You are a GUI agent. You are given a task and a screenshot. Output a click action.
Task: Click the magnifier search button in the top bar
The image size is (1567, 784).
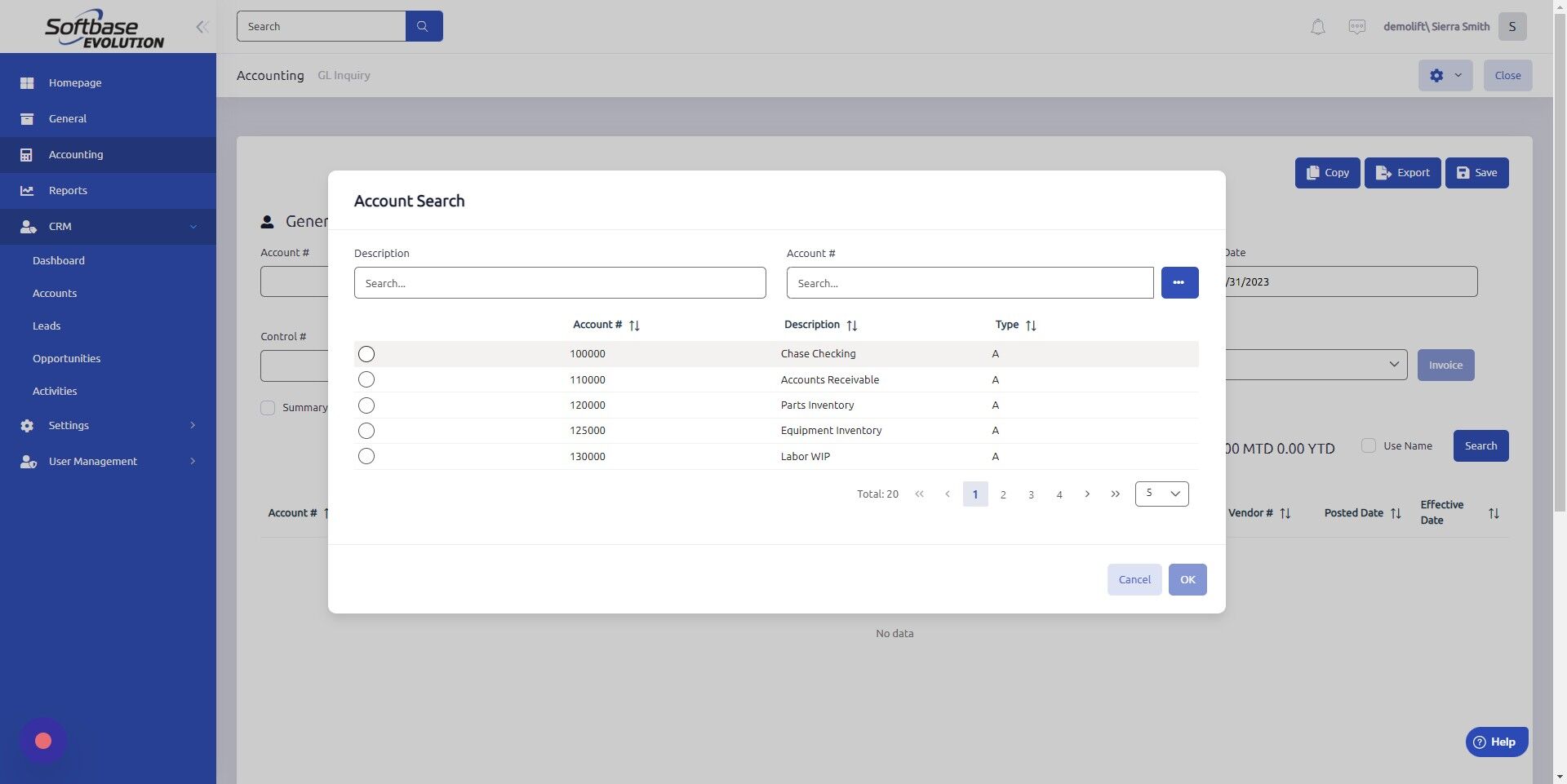(424, 26)
